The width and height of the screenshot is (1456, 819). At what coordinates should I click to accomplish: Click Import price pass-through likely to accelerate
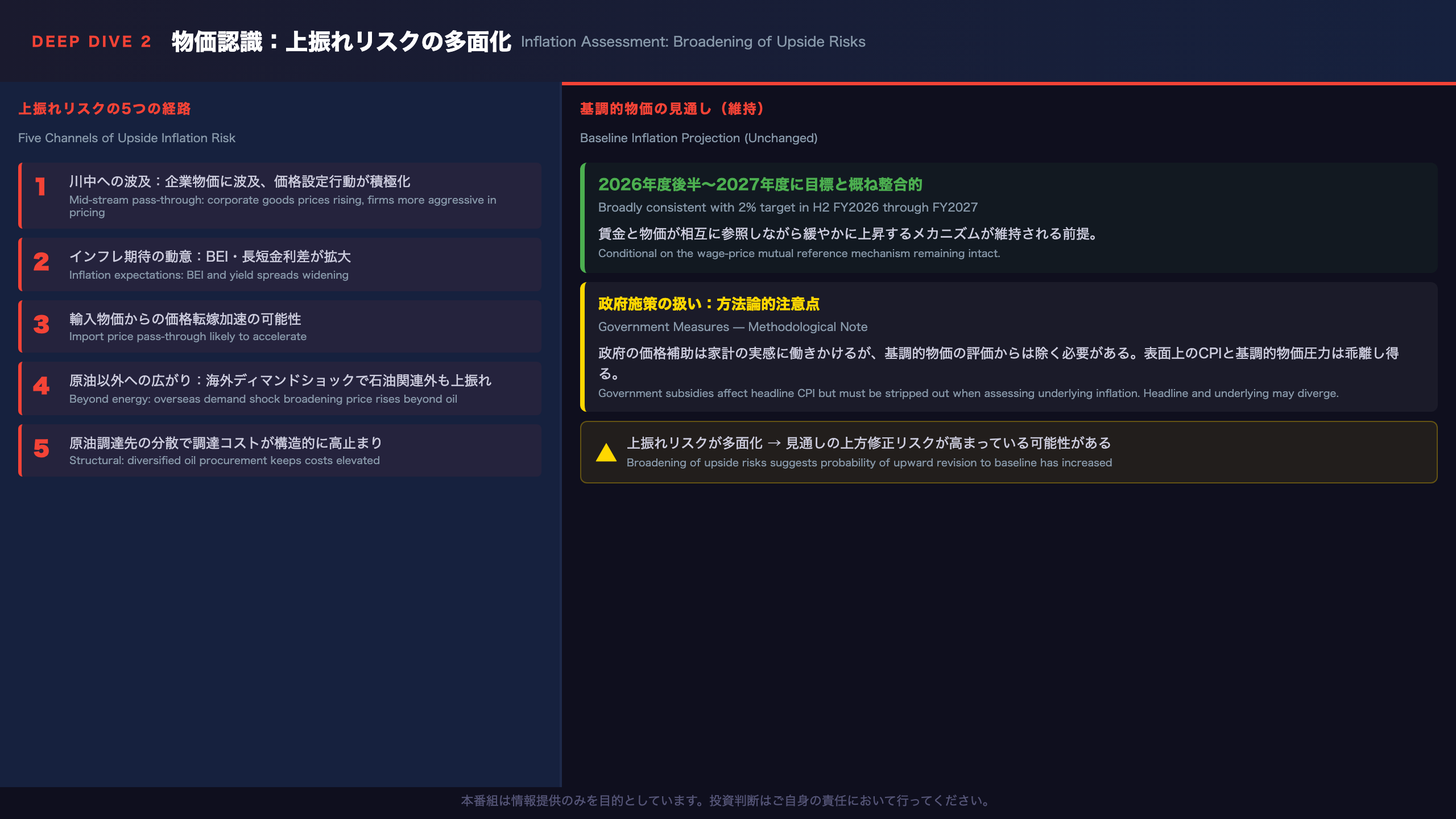pyautogui.click(x=188, y=336)
